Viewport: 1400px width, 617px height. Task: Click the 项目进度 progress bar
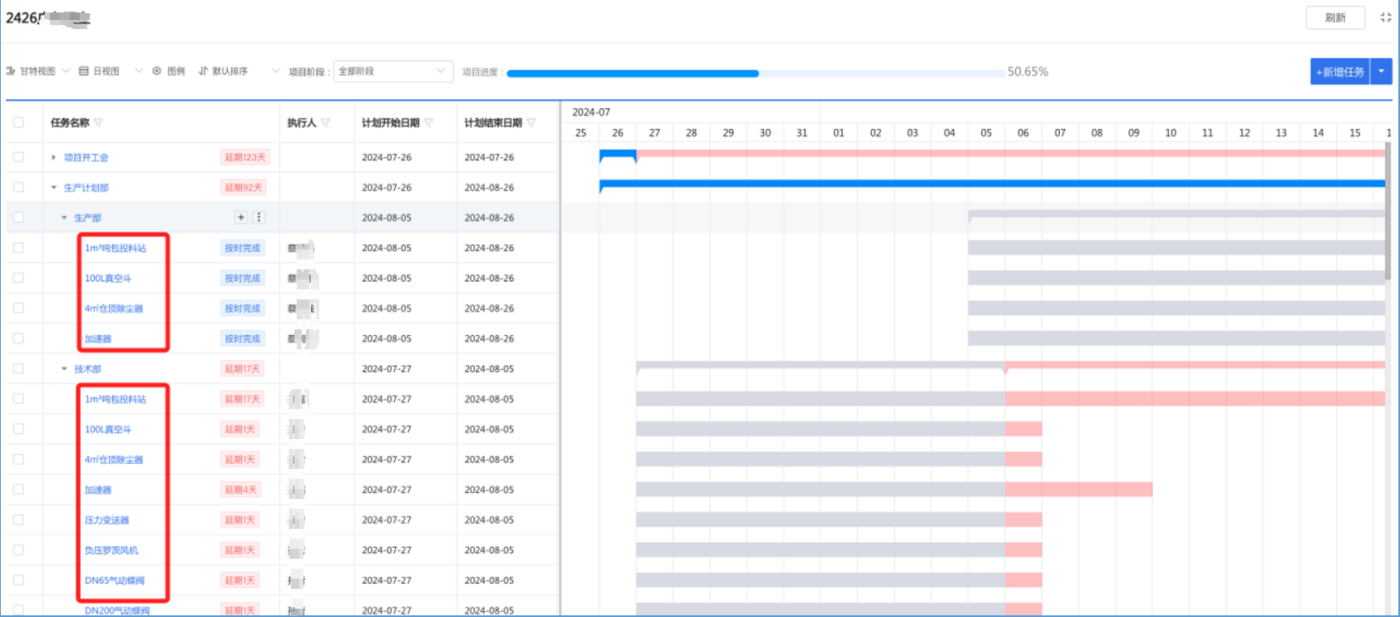click(x=755, y=73)
